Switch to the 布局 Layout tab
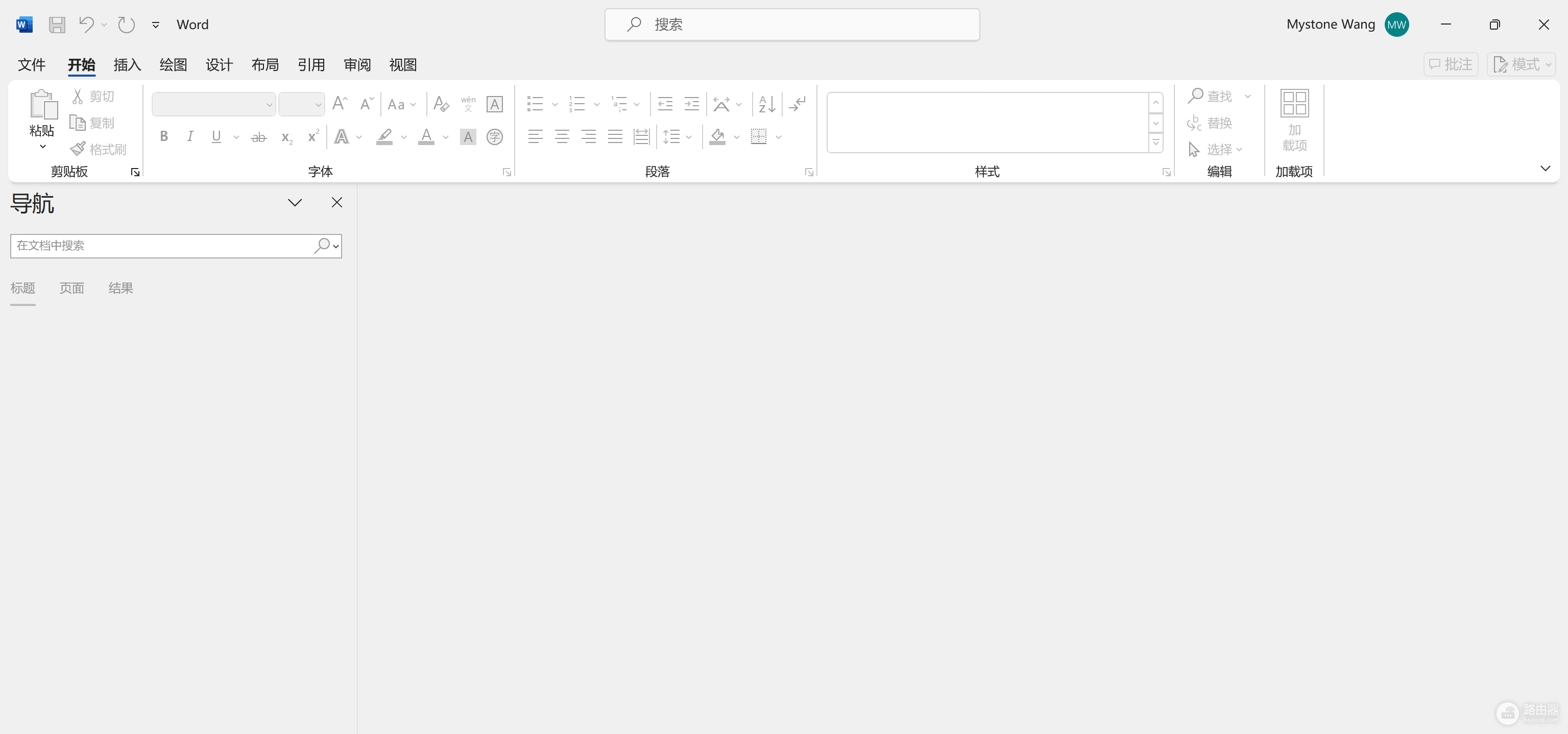The image size is (1568, 734). (x=265, y=64)
